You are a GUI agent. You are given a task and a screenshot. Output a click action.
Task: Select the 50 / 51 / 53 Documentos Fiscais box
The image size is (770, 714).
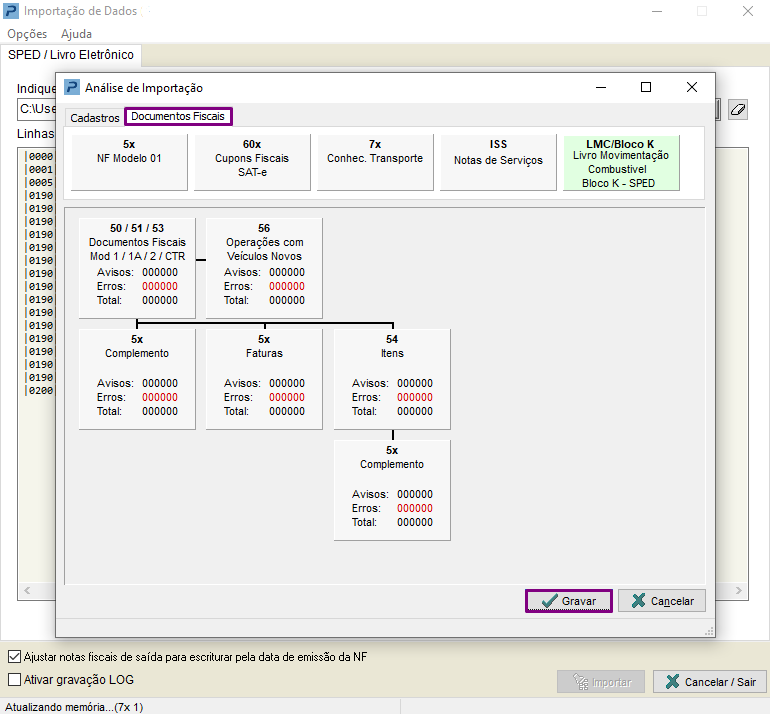[x=137, y=268]
